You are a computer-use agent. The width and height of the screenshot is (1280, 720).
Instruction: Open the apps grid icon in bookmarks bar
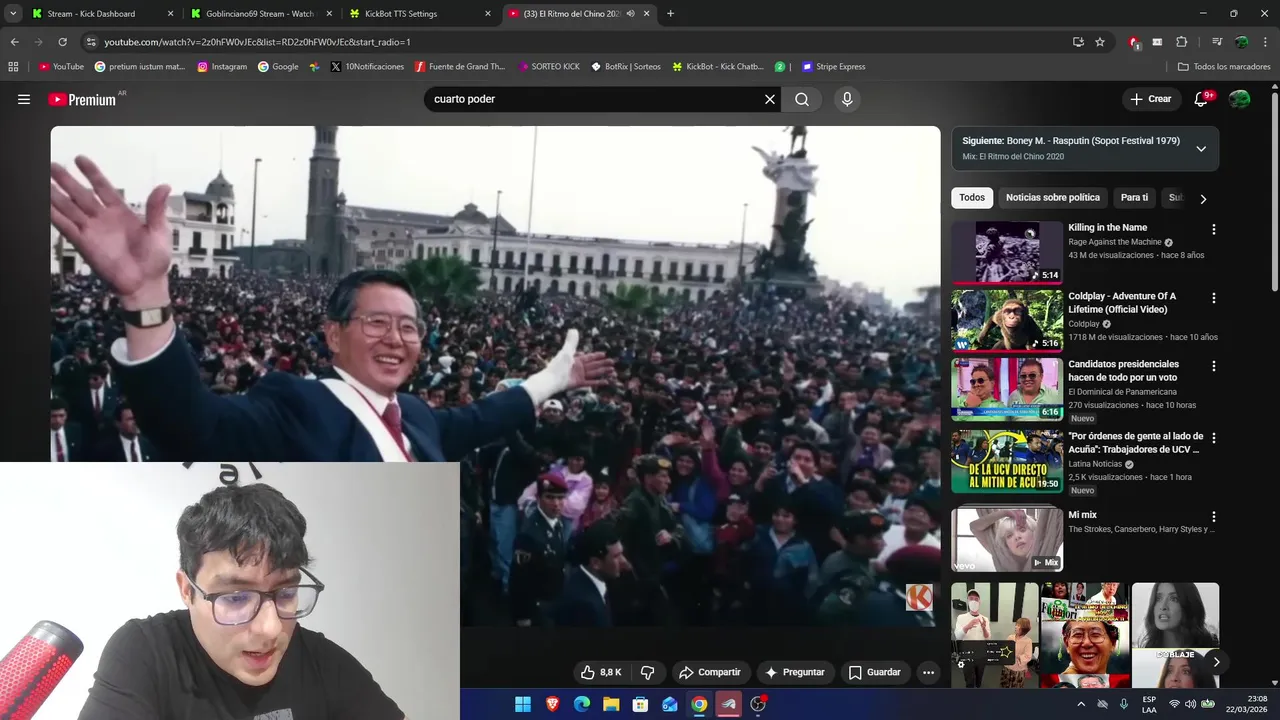(x=13, y=67)
